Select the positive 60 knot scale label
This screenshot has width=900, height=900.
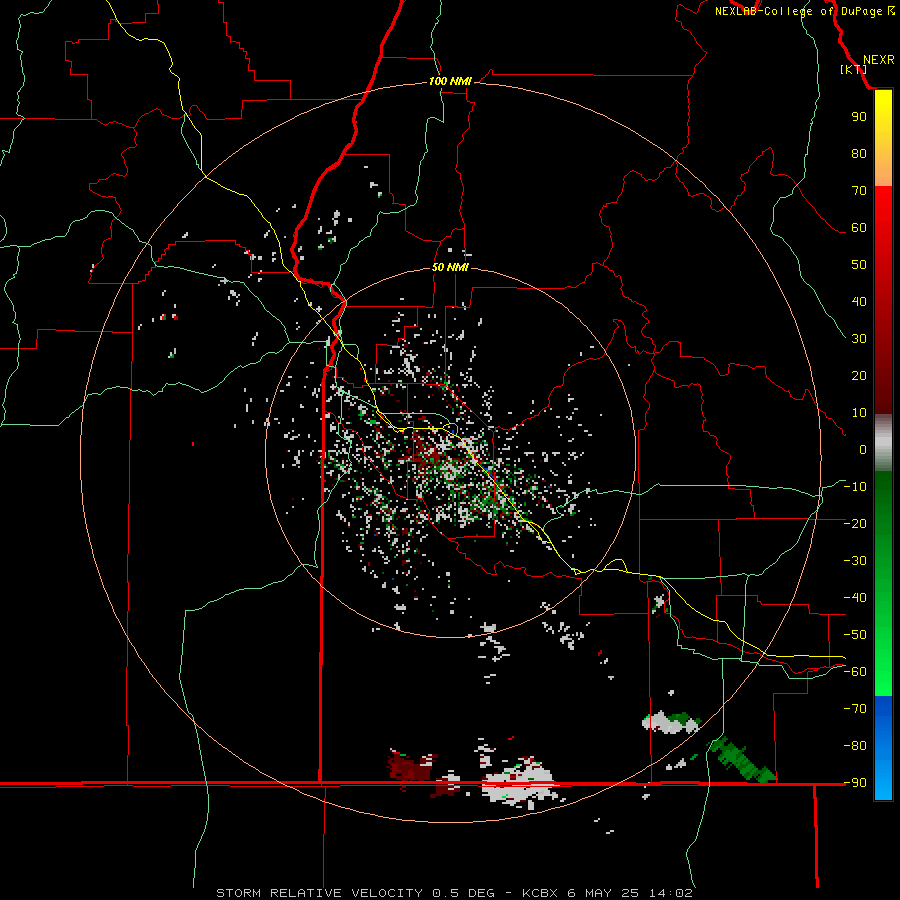pos(859,228)
